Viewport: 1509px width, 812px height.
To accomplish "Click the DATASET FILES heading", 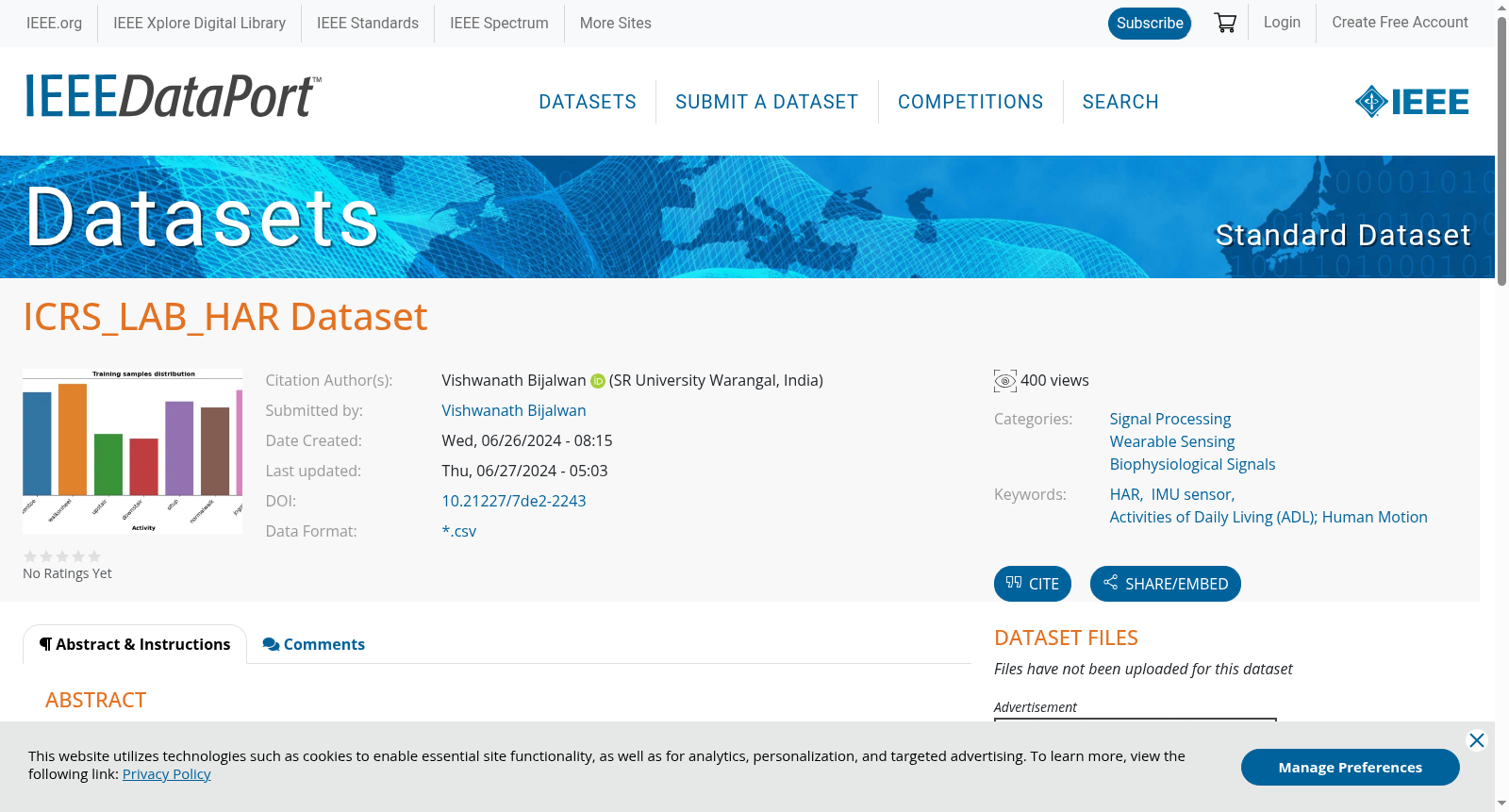I will [1066, 638].
